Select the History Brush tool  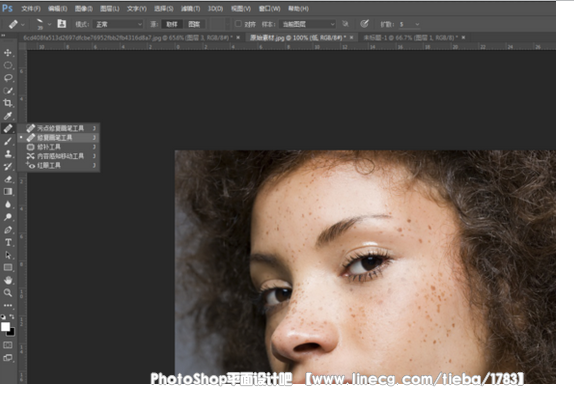click(x=8, y=167)
